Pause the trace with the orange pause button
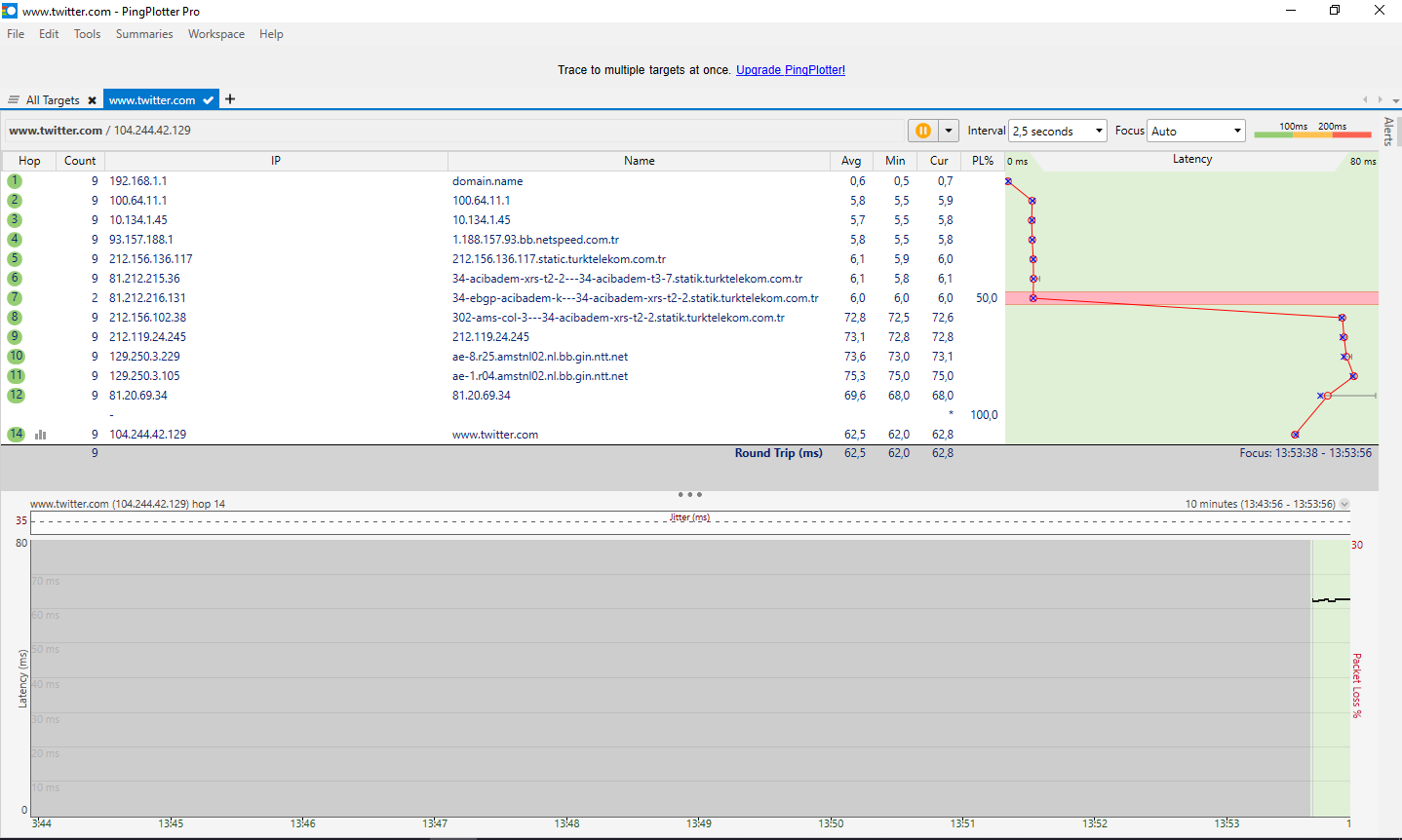 click(922, 131)
